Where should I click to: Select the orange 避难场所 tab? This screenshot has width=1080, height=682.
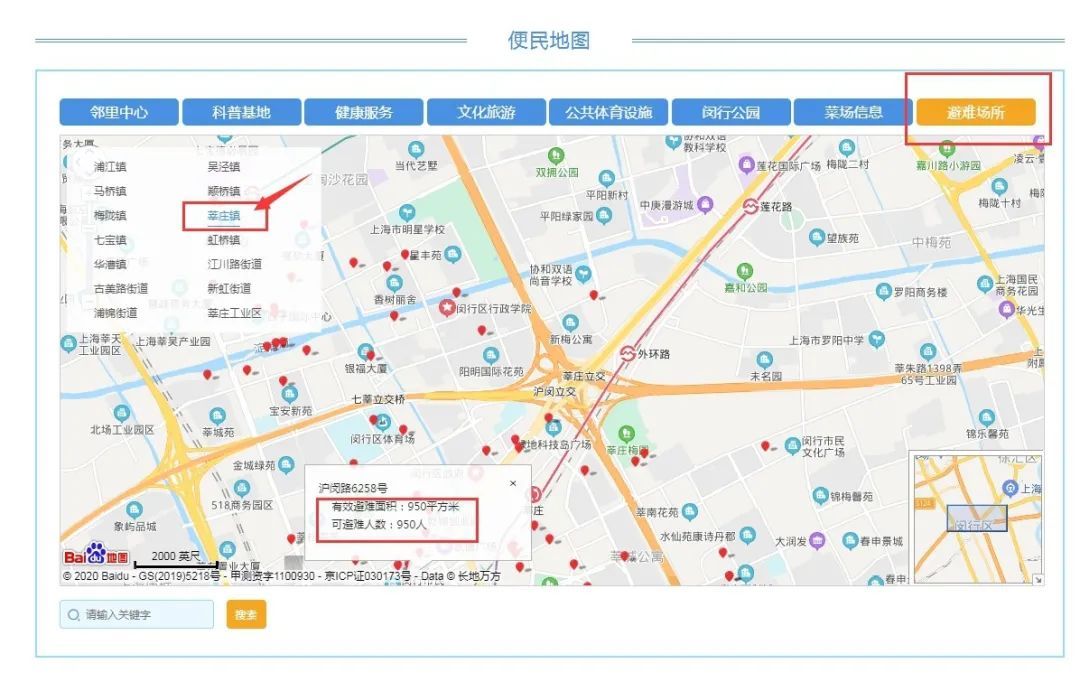[975, 112]
